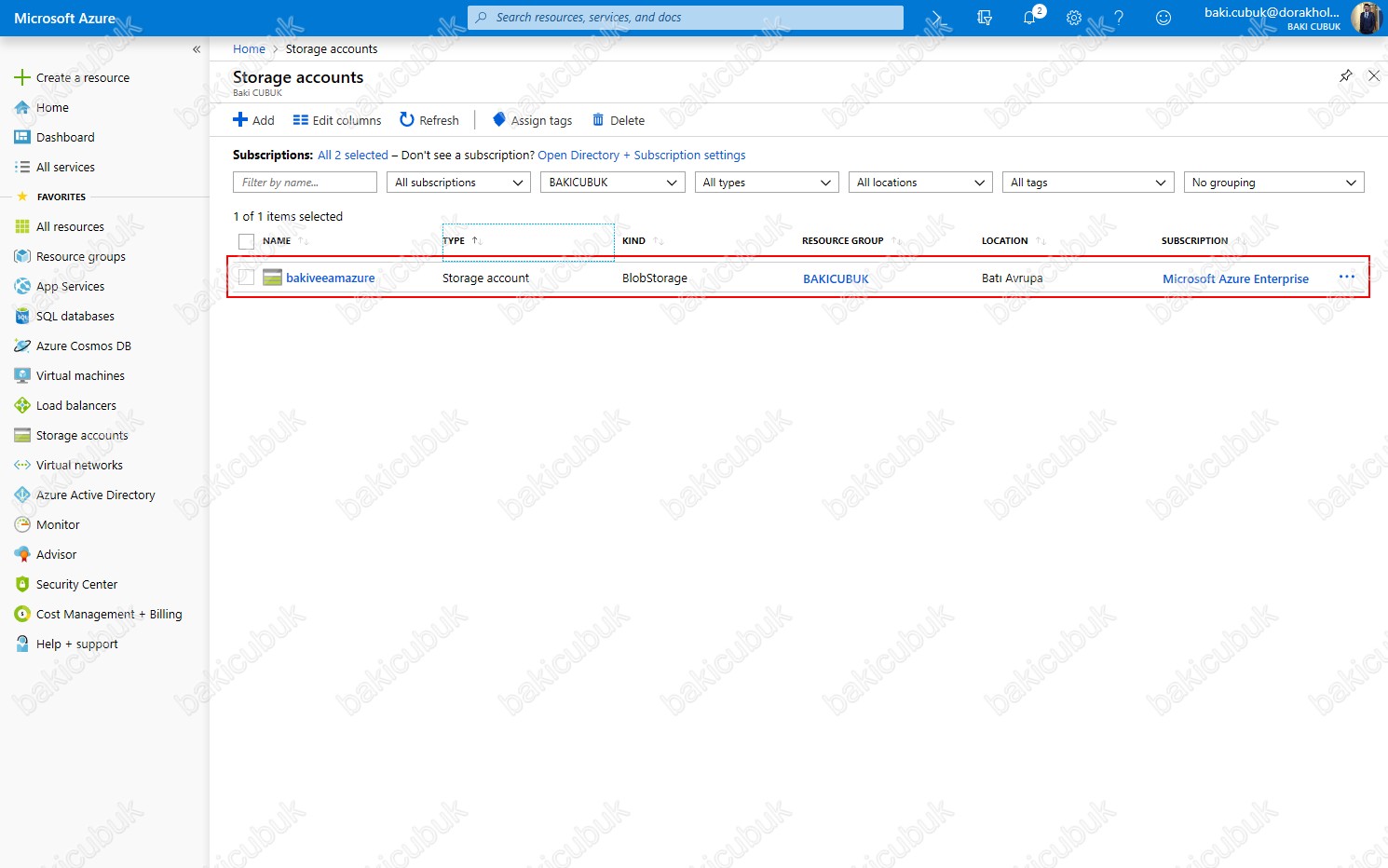
Task: Click the Resource groups cube icon
Action: (22, 256)
